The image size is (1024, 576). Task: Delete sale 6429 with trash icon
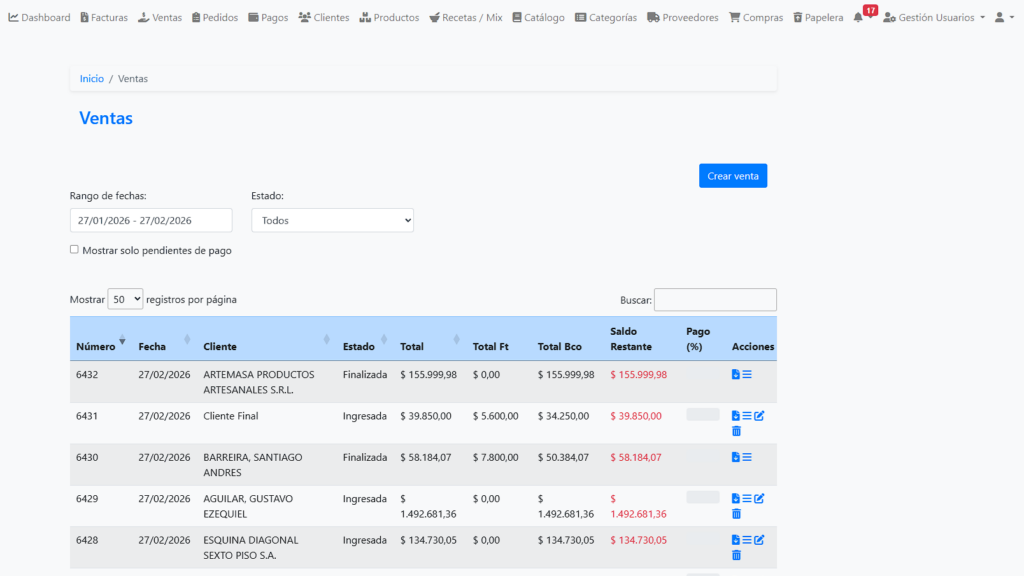click(x=736, y=514)
